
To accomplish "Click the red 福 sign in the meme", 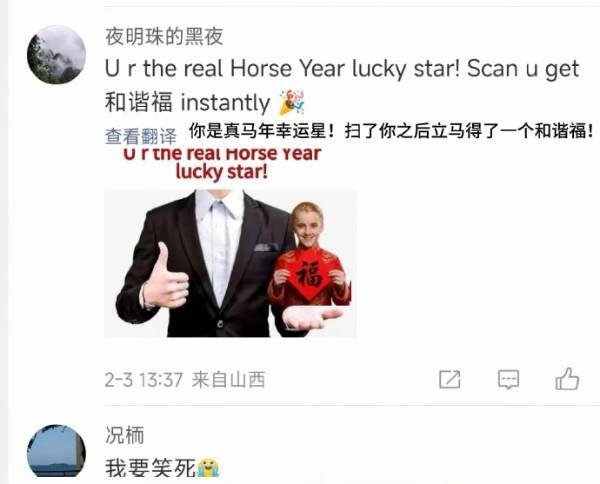I will point(308,274).
